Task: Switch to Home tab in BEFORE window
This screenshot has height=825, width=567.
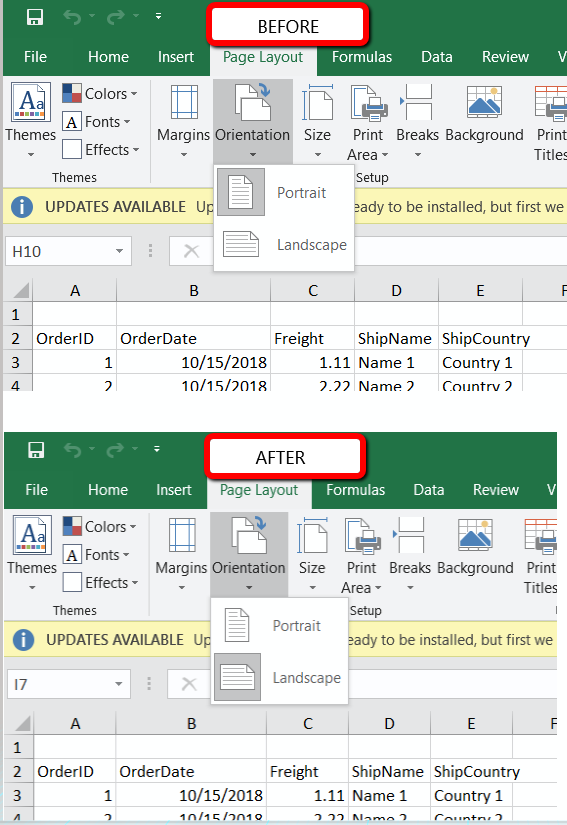Action: coord(108,57)
